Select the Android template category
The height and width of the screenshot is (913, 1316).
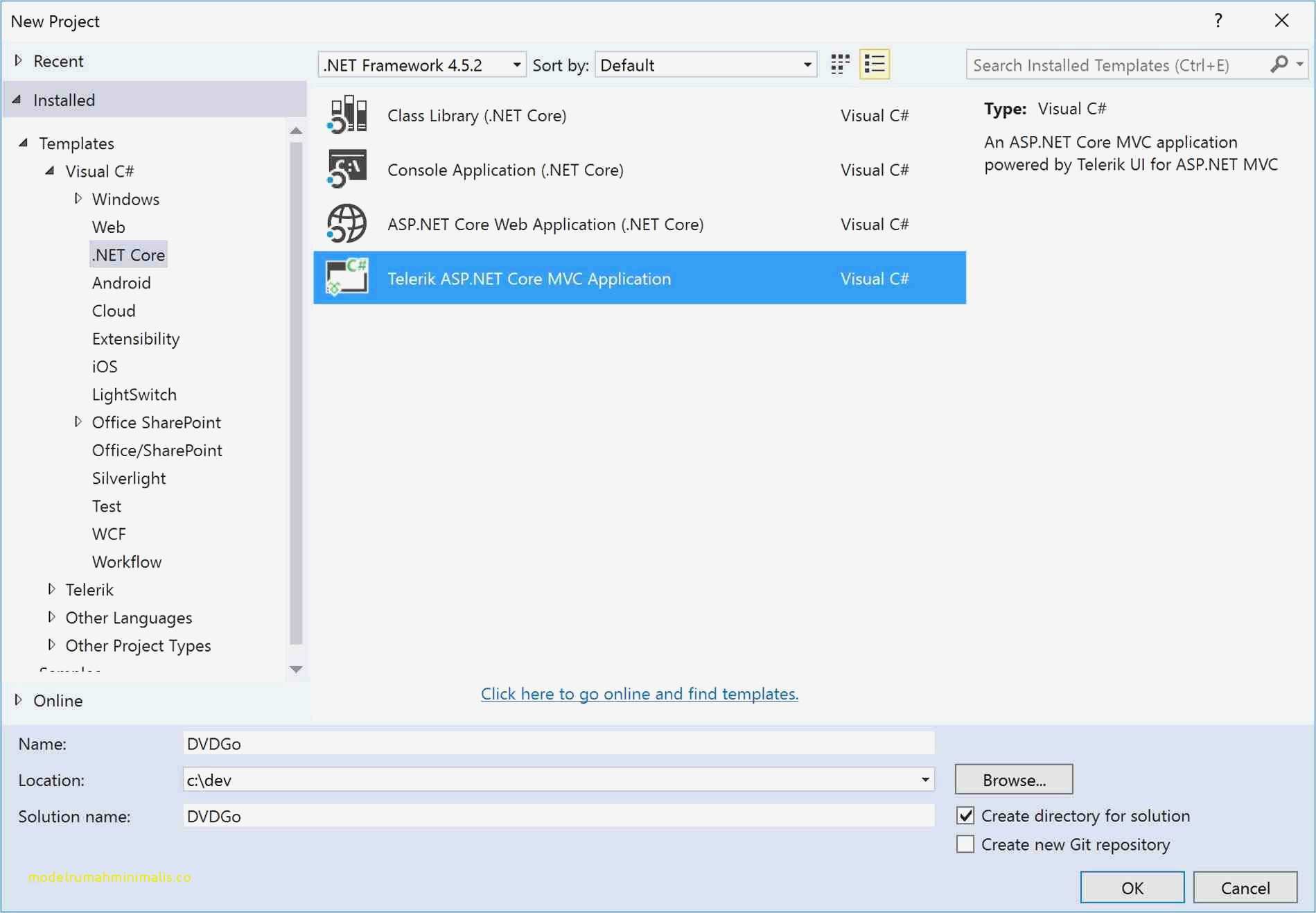pyautogui.click(x=121, y=282)
